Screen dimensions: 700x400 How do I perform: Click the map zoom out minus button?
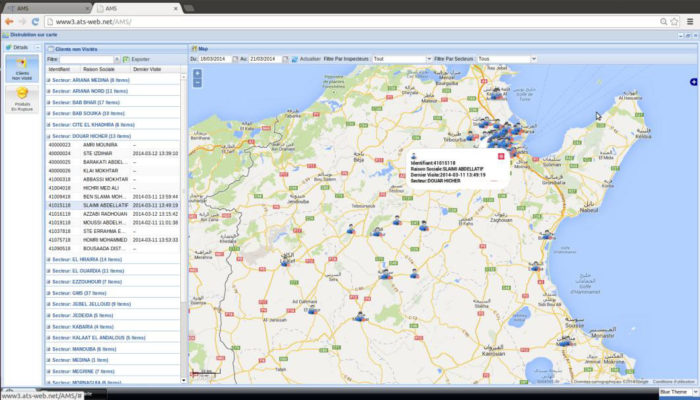point(197,84)
